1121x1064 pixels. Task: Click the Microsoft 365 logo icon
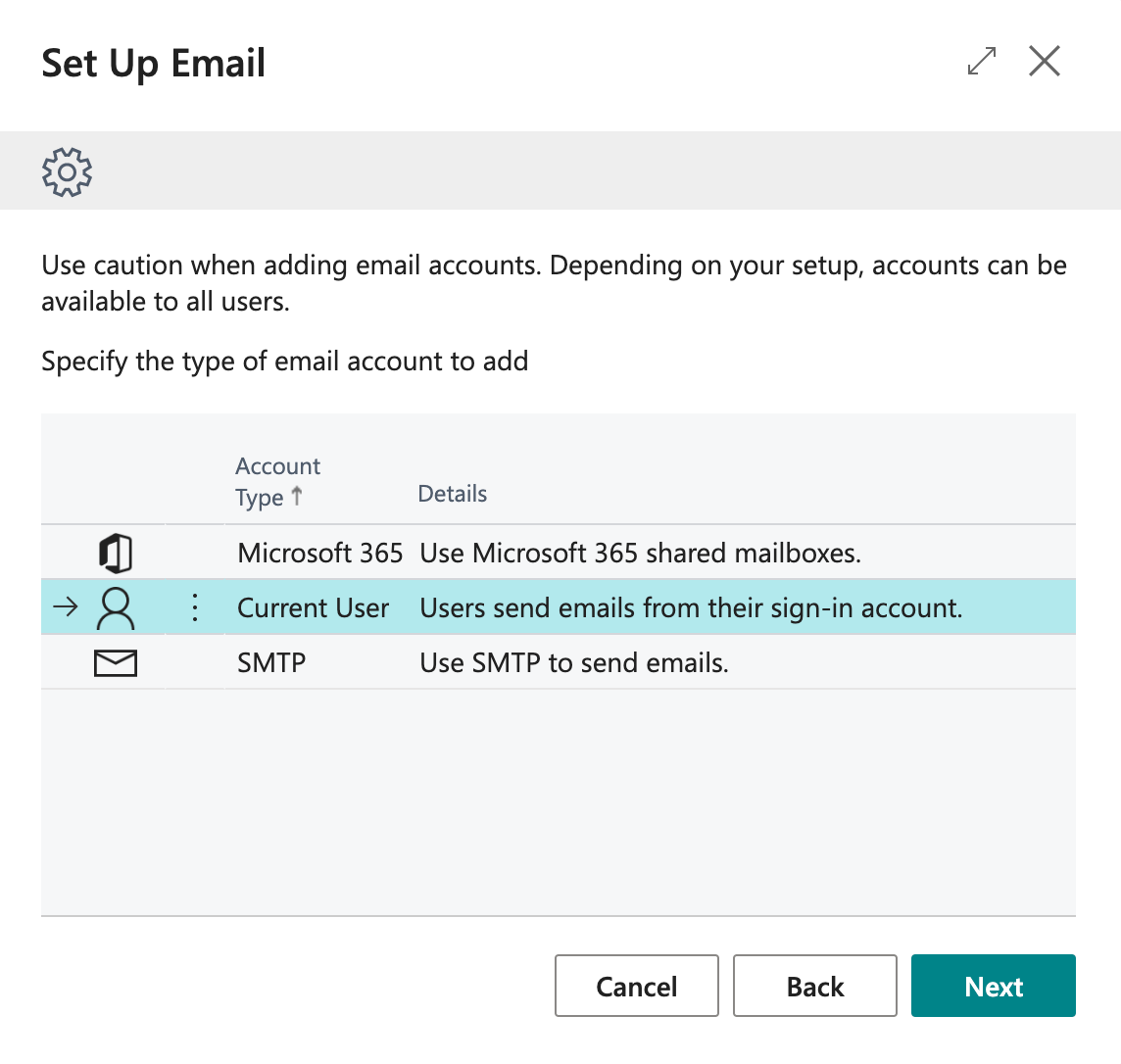click(x=116, y=552)
